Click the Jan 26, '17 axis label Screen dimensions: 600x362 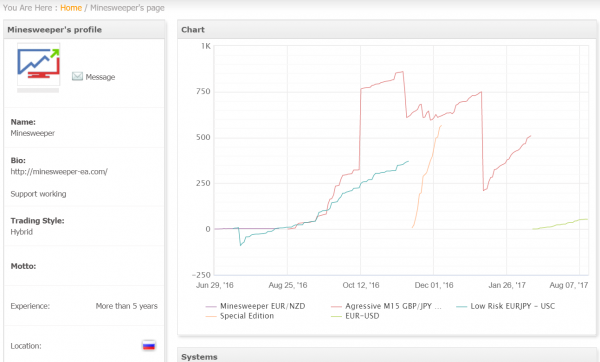click(507, 285)
